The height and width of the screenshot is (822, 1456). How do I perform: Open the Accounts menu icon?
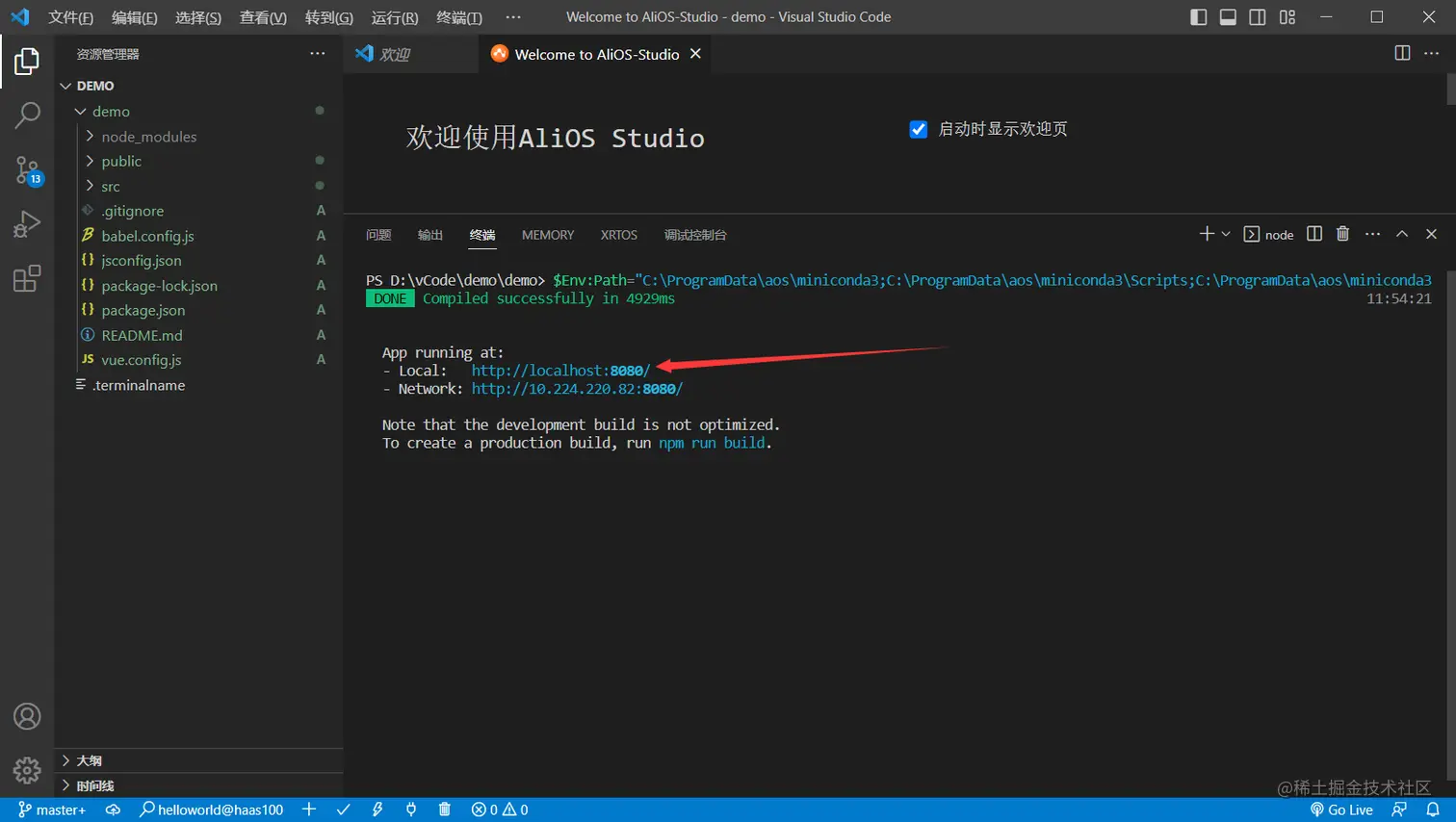coord(27,716)
